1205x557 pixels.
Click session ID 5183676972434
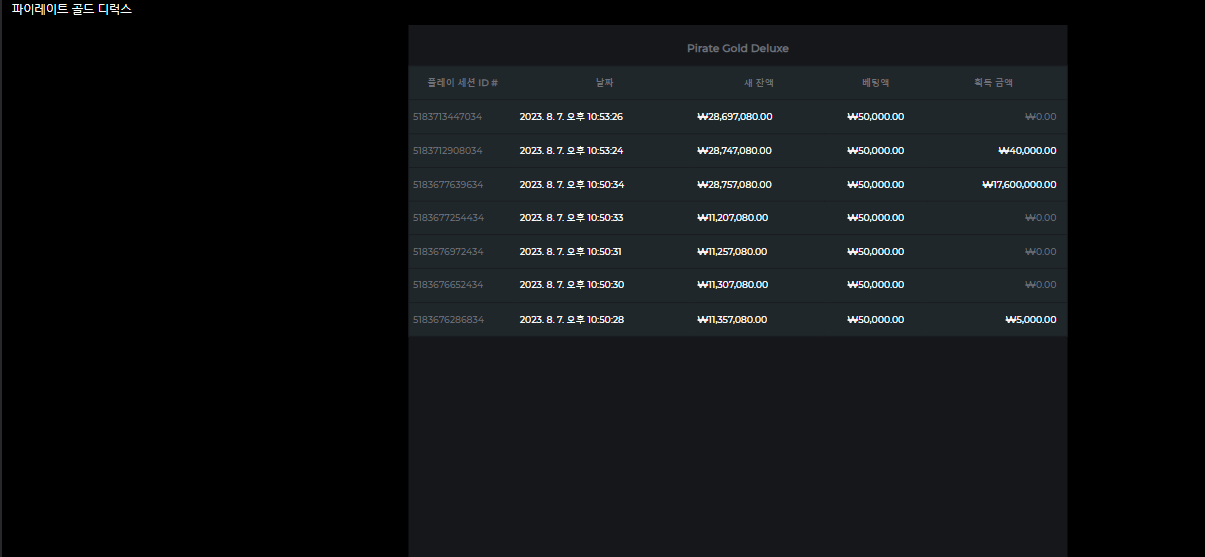pos(447,252)
